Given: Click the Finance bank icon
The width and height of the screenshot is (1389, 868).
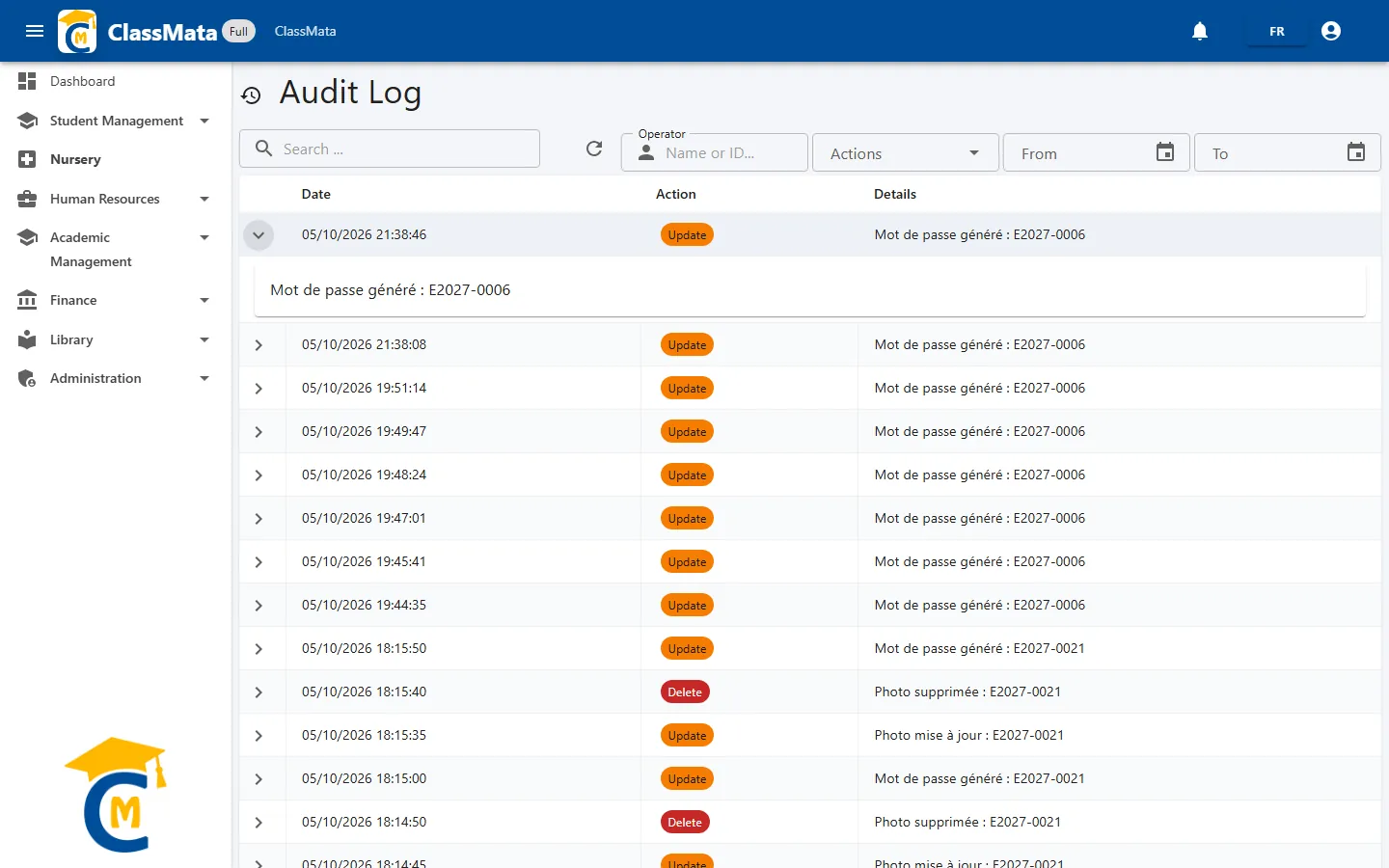Looking at the screenshot, I should point(27,300).
